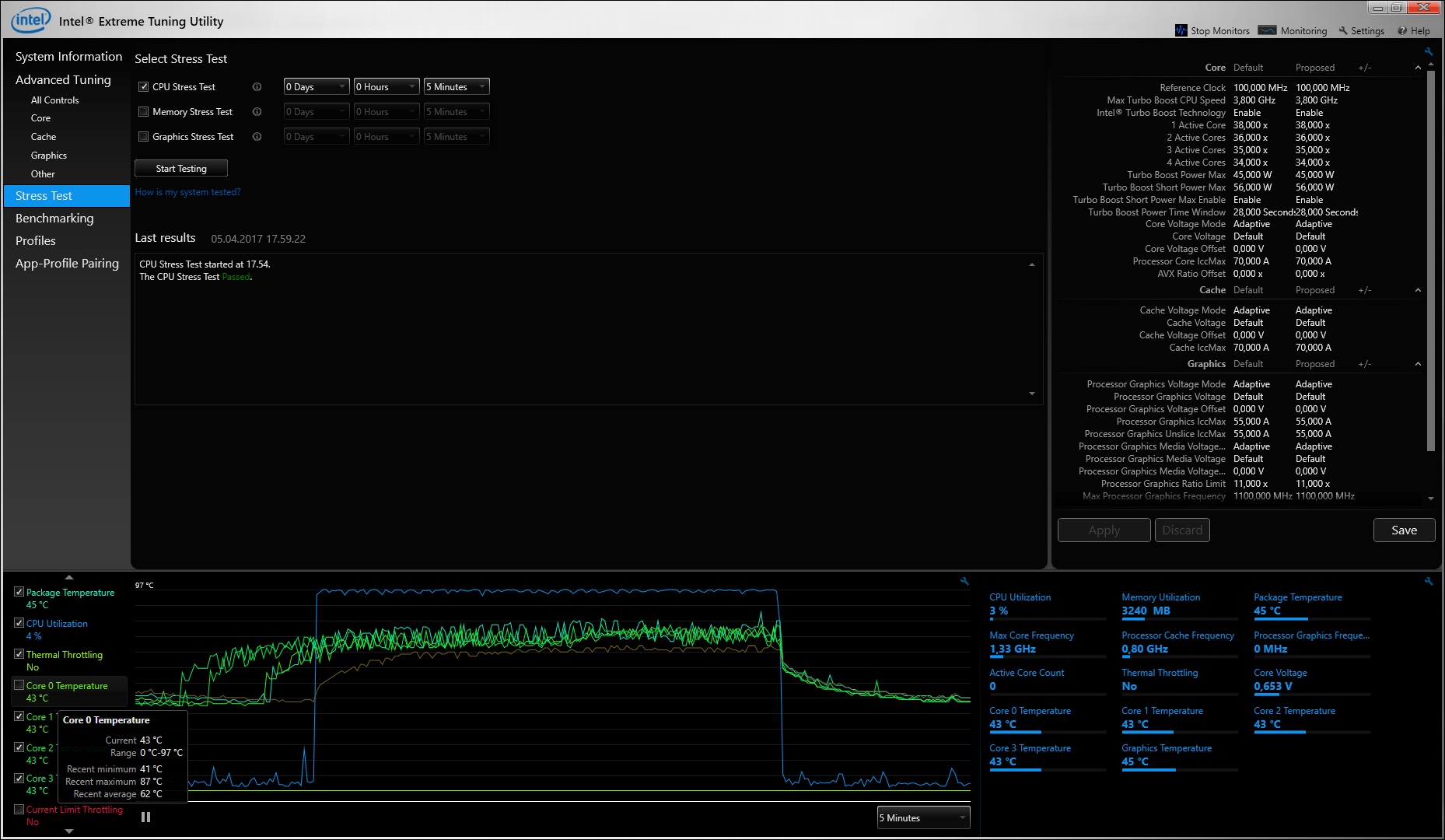Click results log scroll-up arrow
1445x840 pixels.
(x=1032, y=264)
